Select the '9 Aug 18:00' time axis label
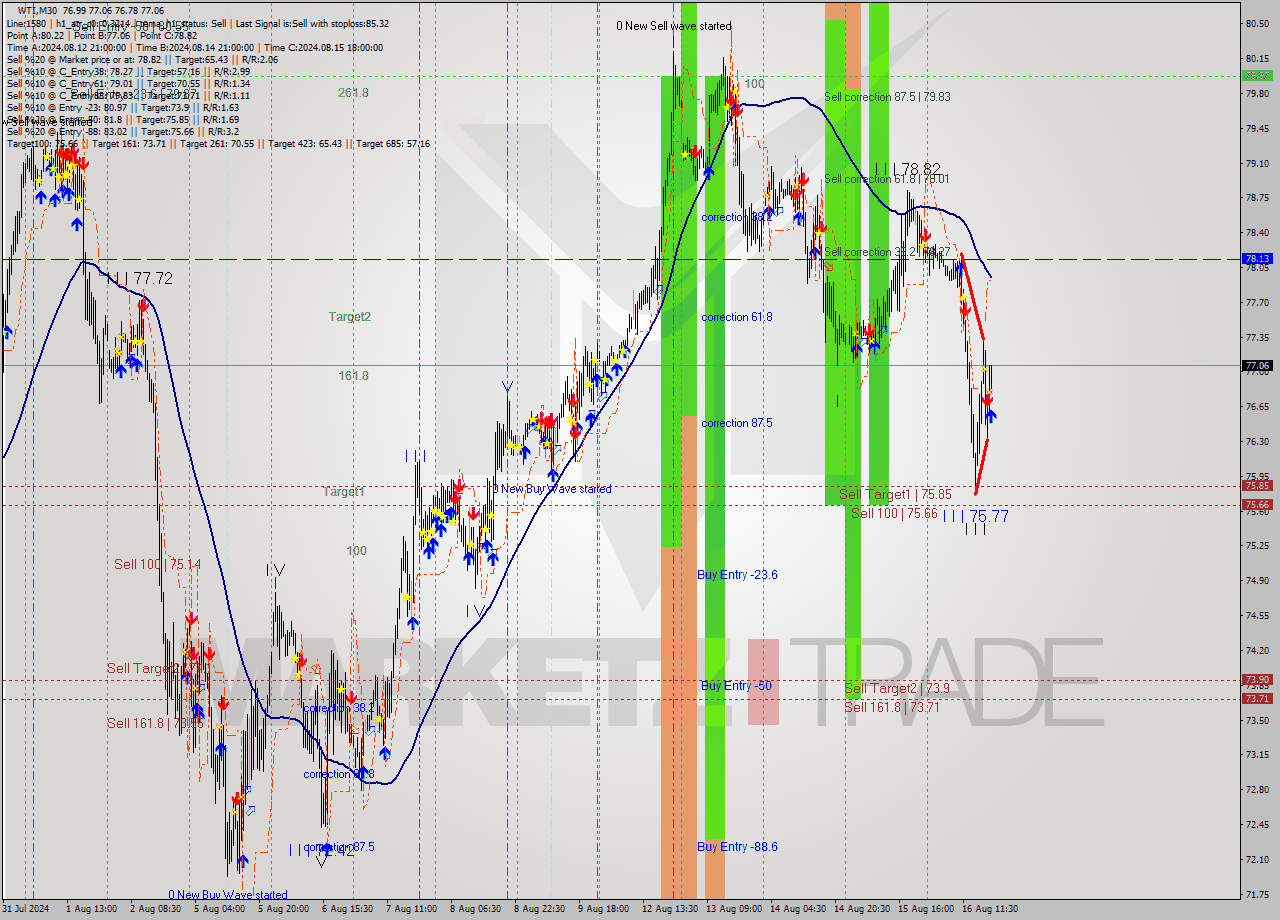This screenshot has height=920, width=1280. click(603, 909)
